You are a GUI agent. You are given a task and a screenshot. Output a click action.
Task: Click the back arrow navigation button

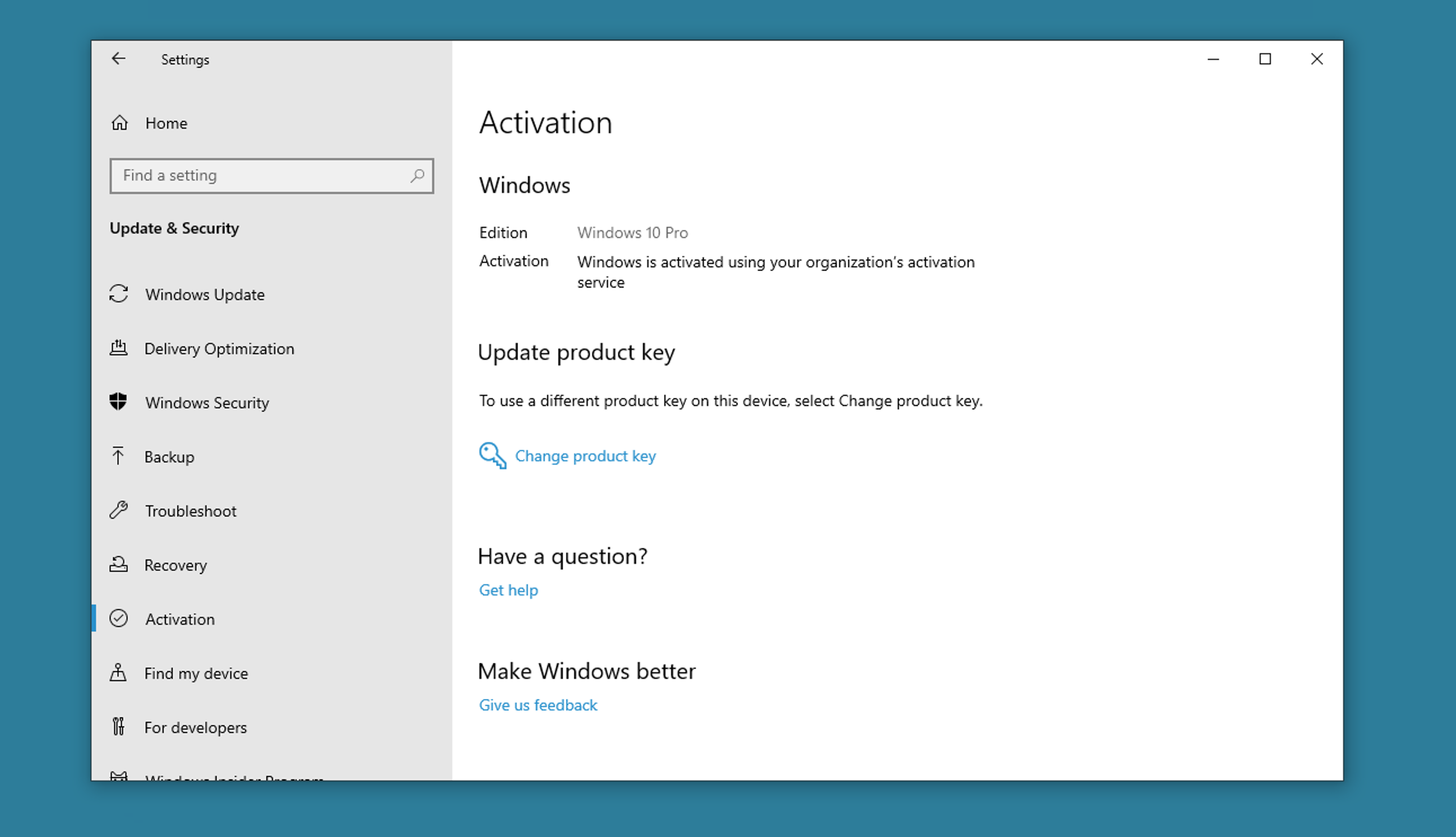point(118,58)
